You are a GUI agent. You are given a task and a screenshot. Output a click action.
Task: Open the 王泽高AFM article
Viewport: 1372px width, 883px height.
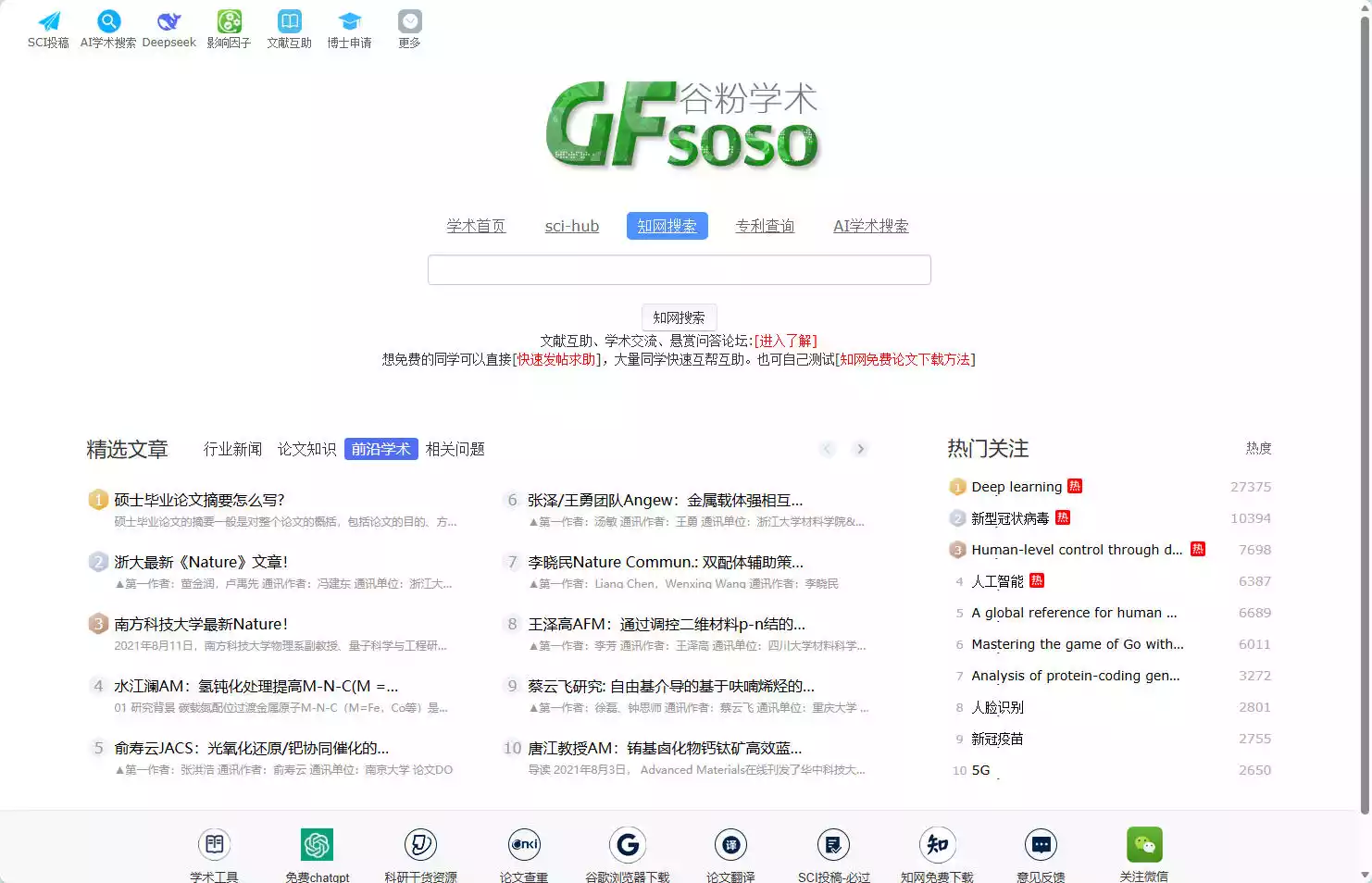(x=667, y=624)
